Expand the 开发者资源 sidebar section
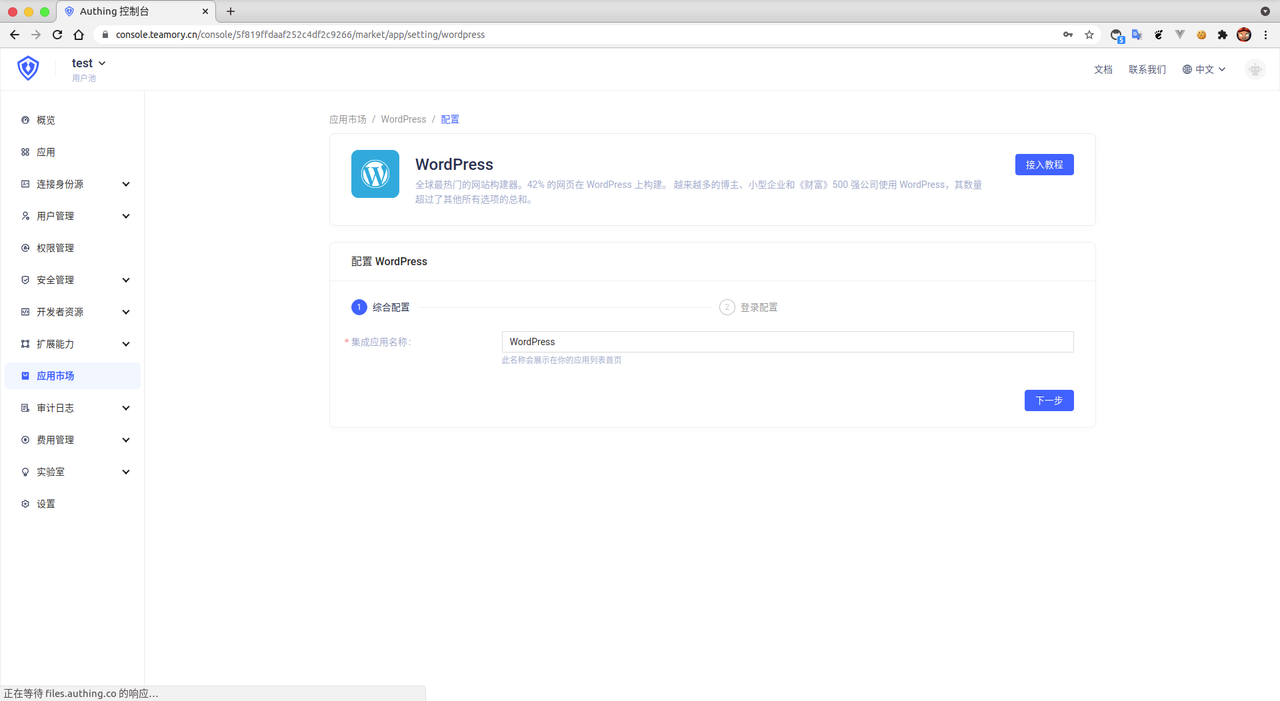 (x=72, y=312)
